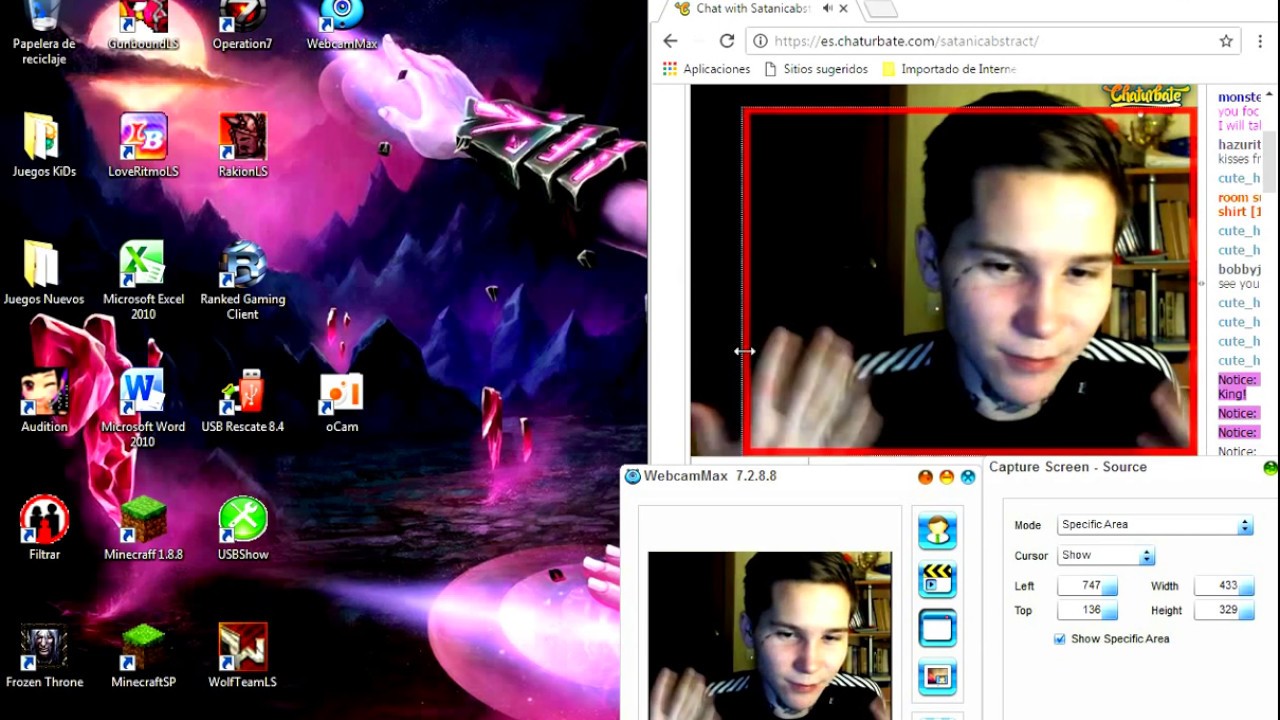Close the Chat with Satanicabstract tab
Image resolution: width=1280 pixels, height=720 pixels.
[x=843, y=8]
